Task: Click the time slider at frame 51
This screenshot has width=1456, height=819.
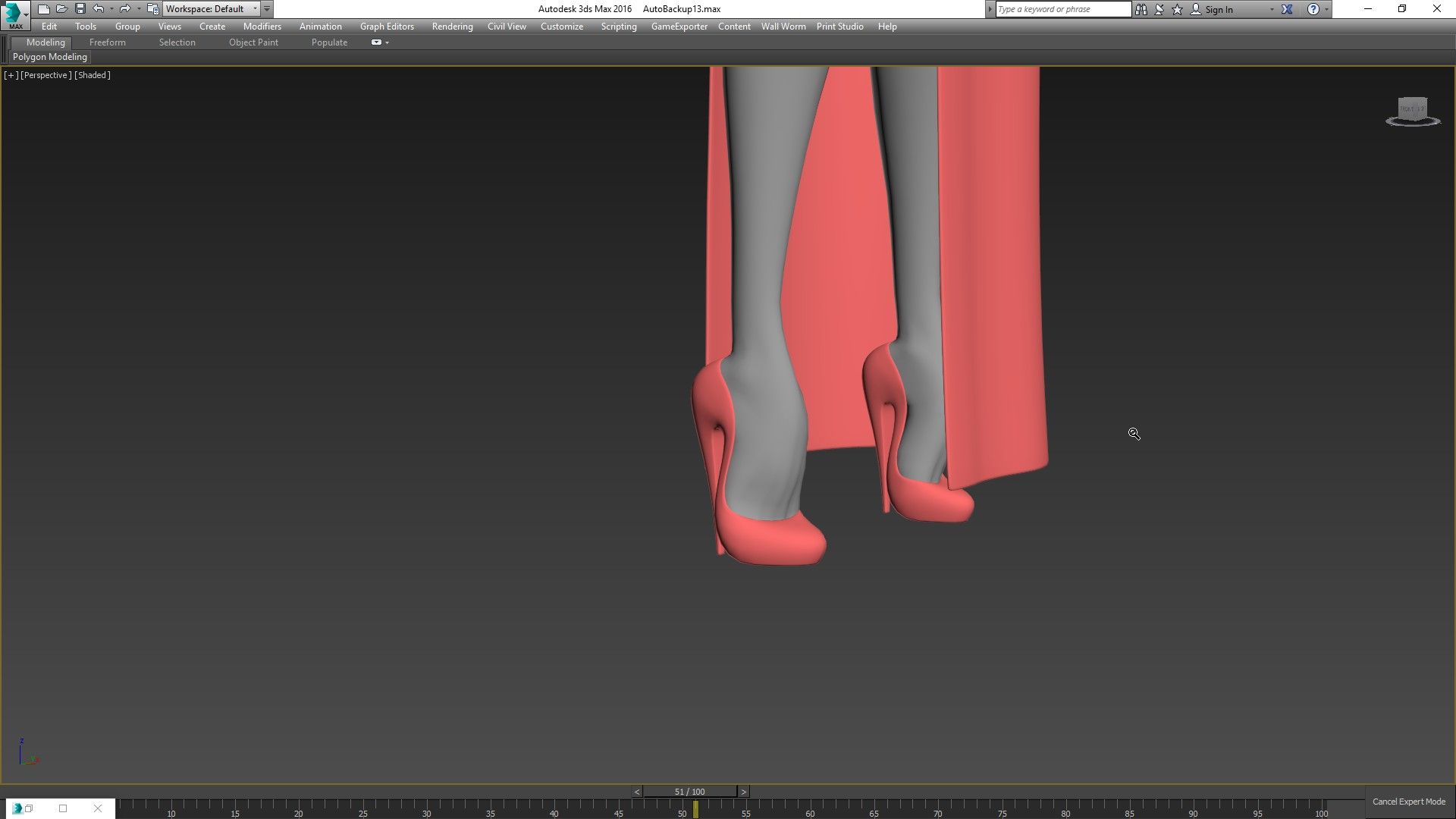Action: pos(689,792)
